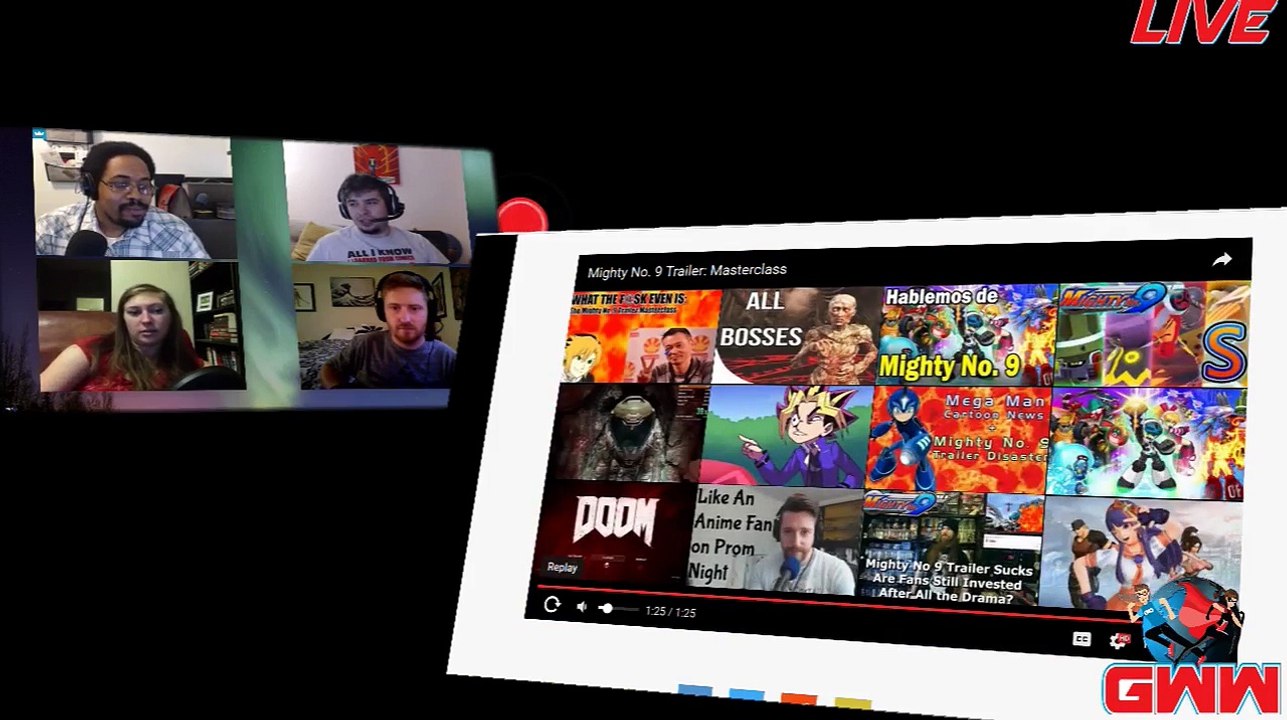The image size is (1287, 720).
Task: Open the 'ALL BOSSES' suggested video
Action: coord(798,336)
